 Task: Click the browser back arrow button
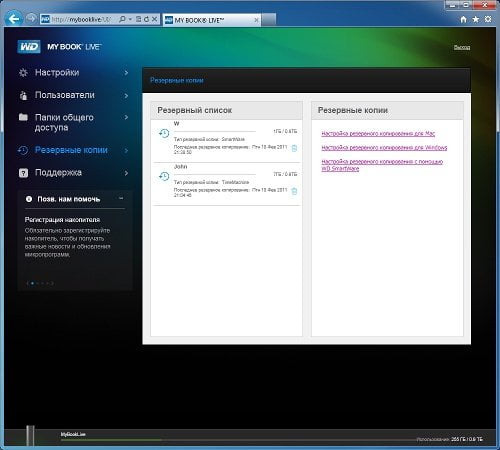pyautogui.click(x=14, y=19)
